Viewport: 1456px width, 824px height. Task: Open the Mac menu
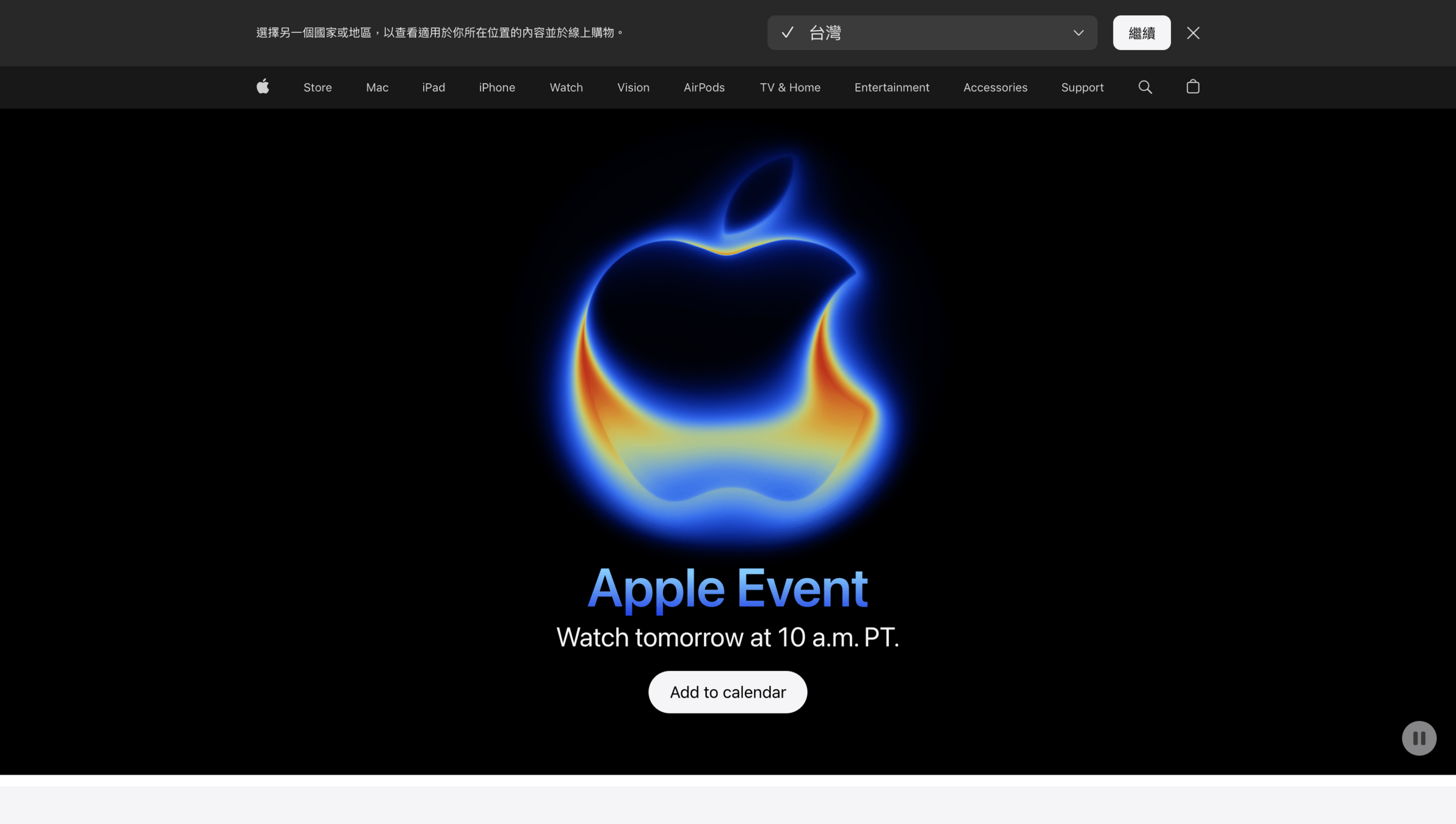pos(377,87)
